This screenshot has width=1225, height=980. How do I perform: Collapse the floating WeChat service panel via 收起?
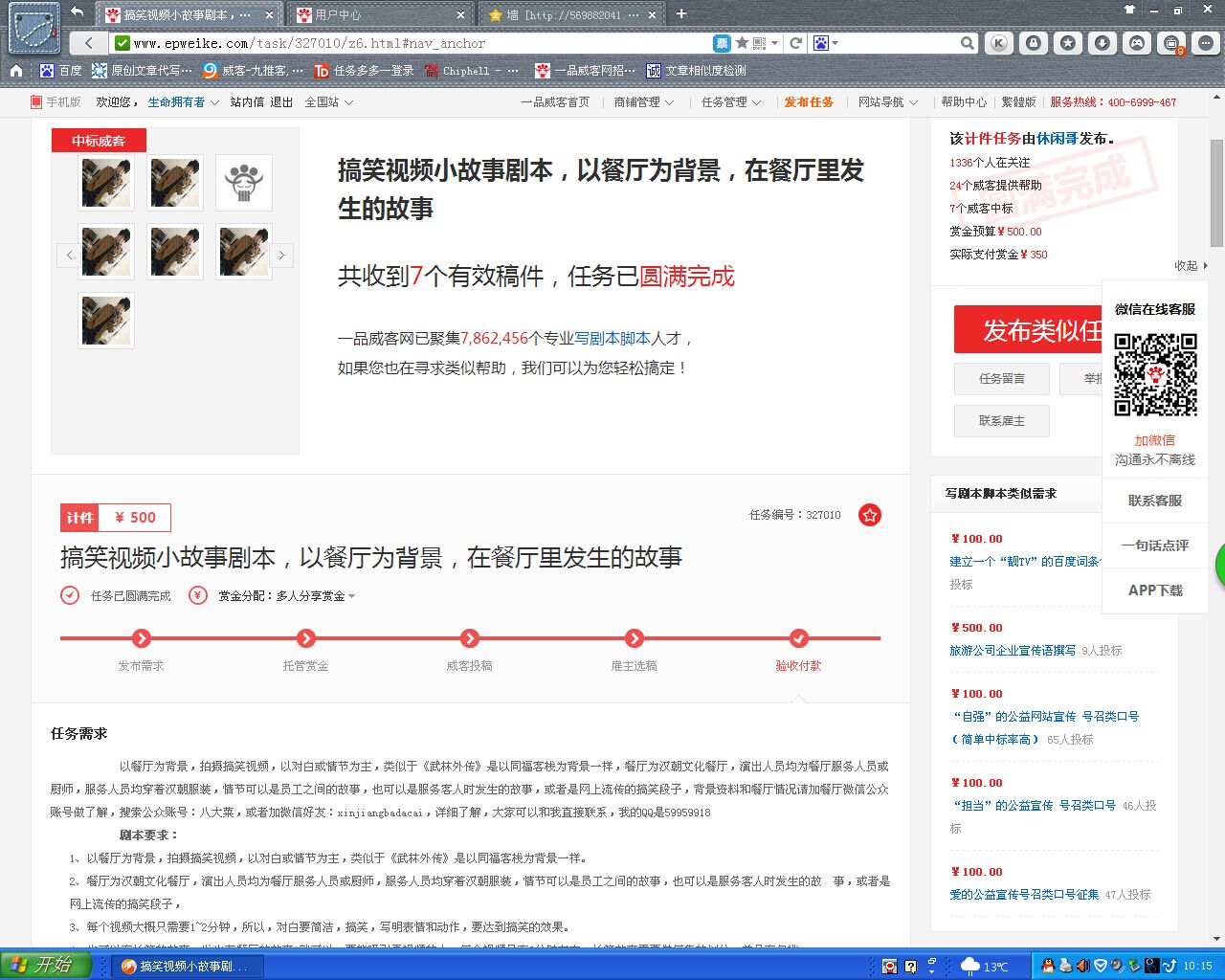(x=1191, y=266)
